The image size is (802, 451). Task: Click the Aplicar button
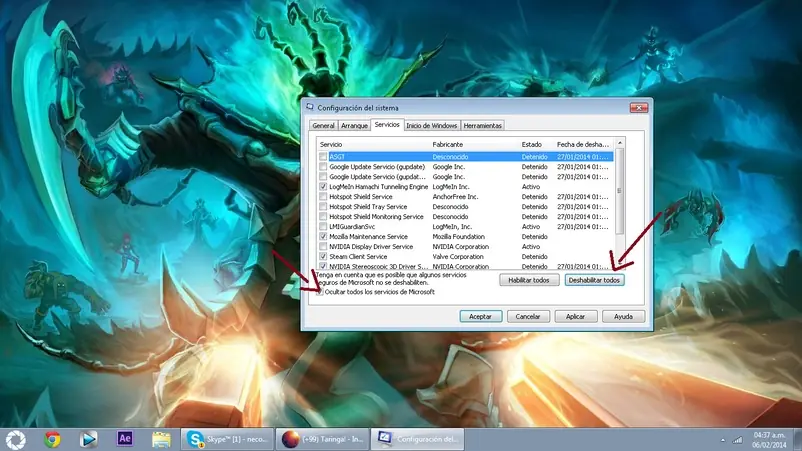575,317
